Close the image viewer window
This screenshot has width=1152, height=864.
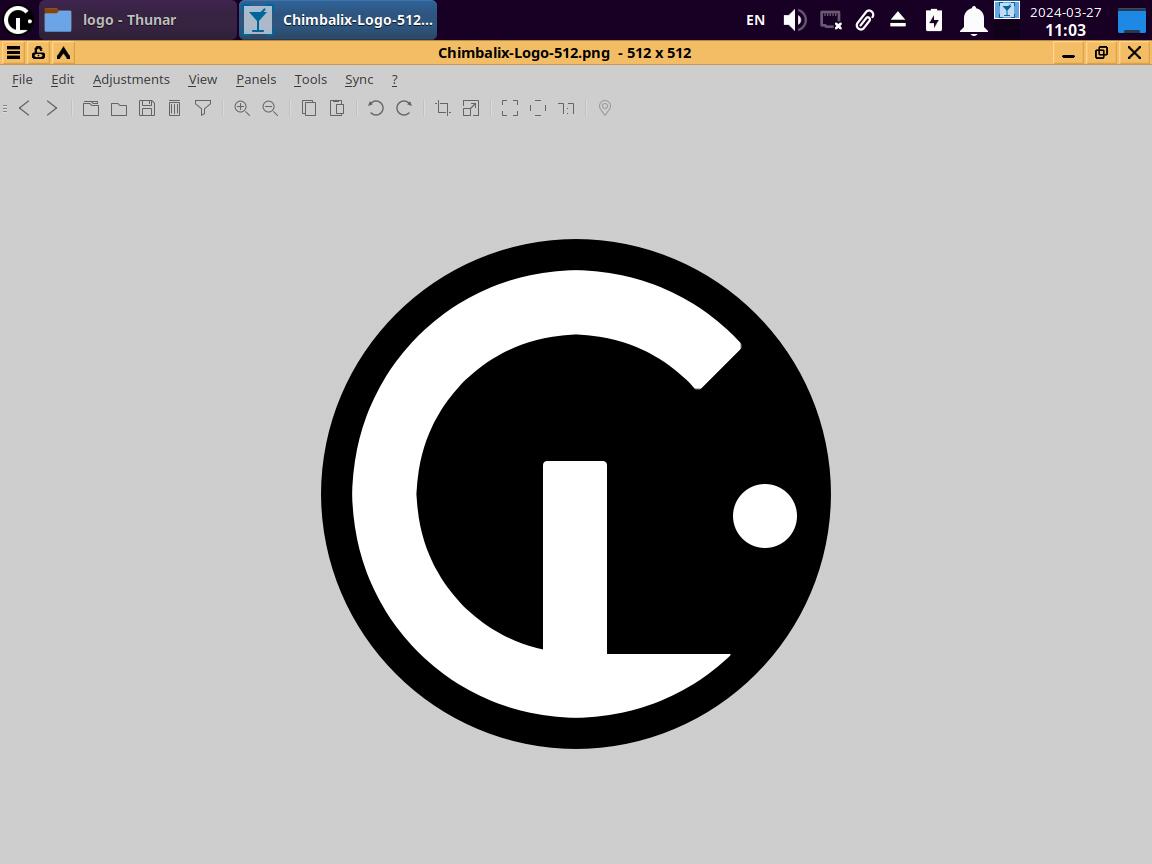(1134, 53)
